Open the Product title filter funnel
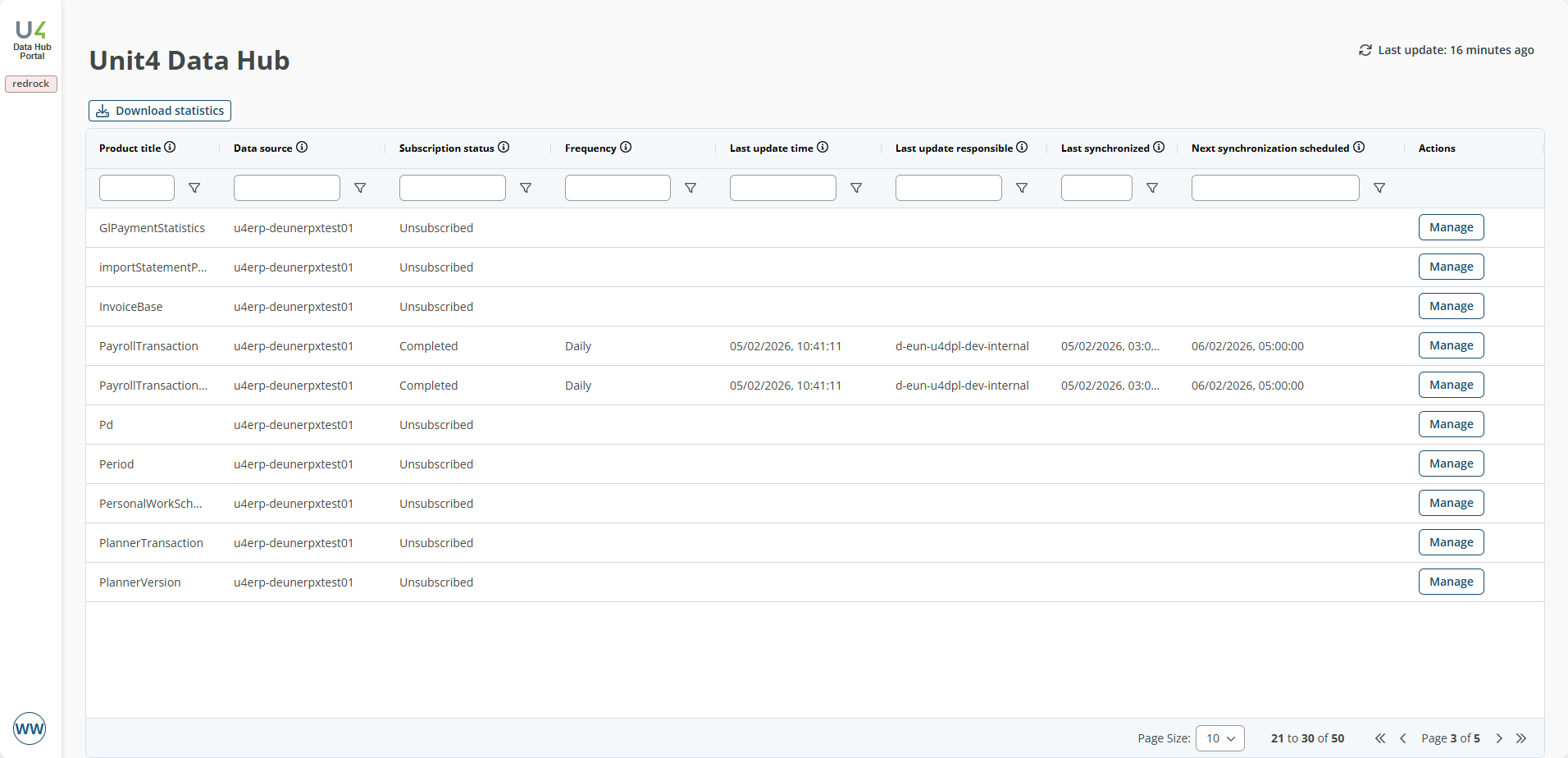This screenshot has height=758, width=1568. [x=194, y=188]
